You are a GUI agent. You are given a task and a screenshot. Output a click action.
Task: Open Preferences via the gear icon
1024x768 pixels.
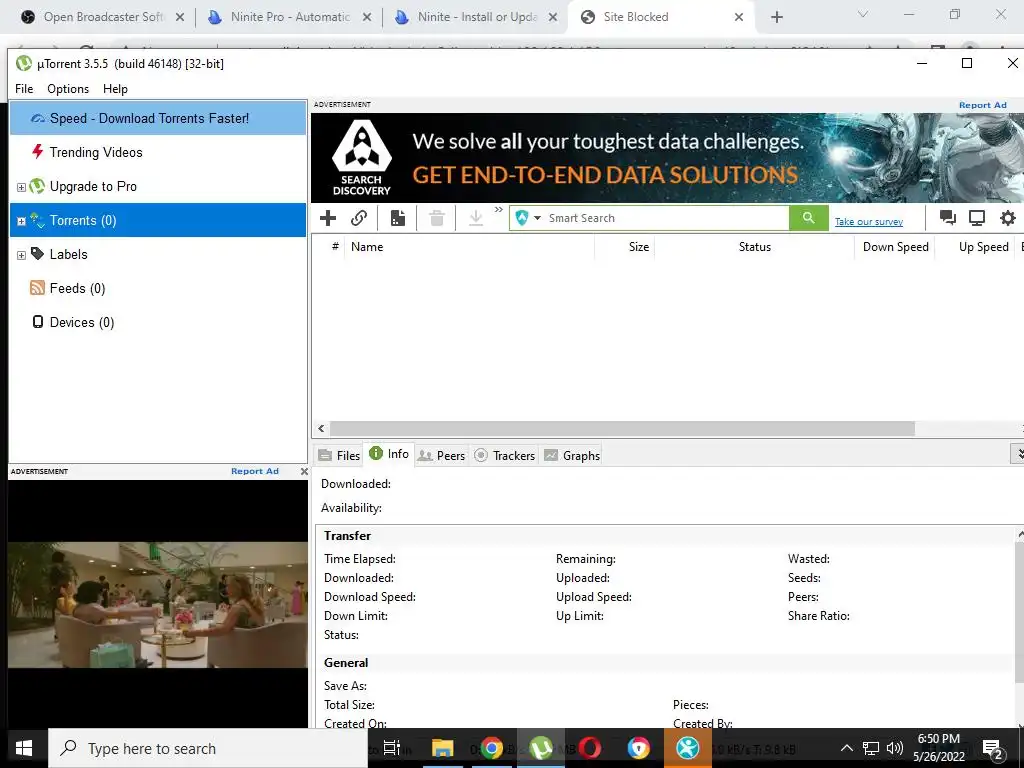[x=1008, y=218]
